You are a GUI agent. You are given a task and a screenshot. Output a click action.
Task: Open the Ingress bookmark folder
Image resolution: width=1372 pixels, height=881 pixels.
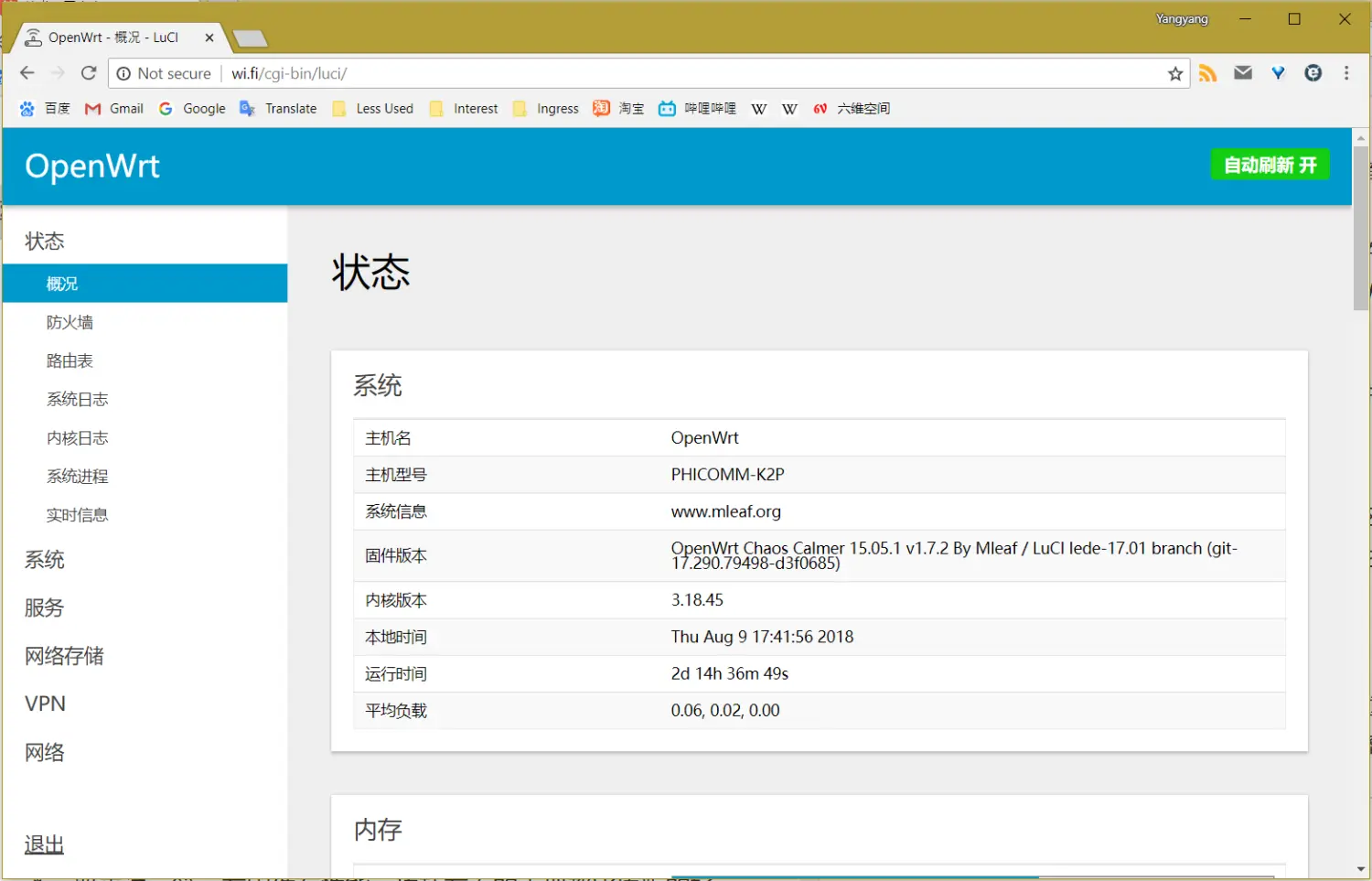[x=546, y=109]
